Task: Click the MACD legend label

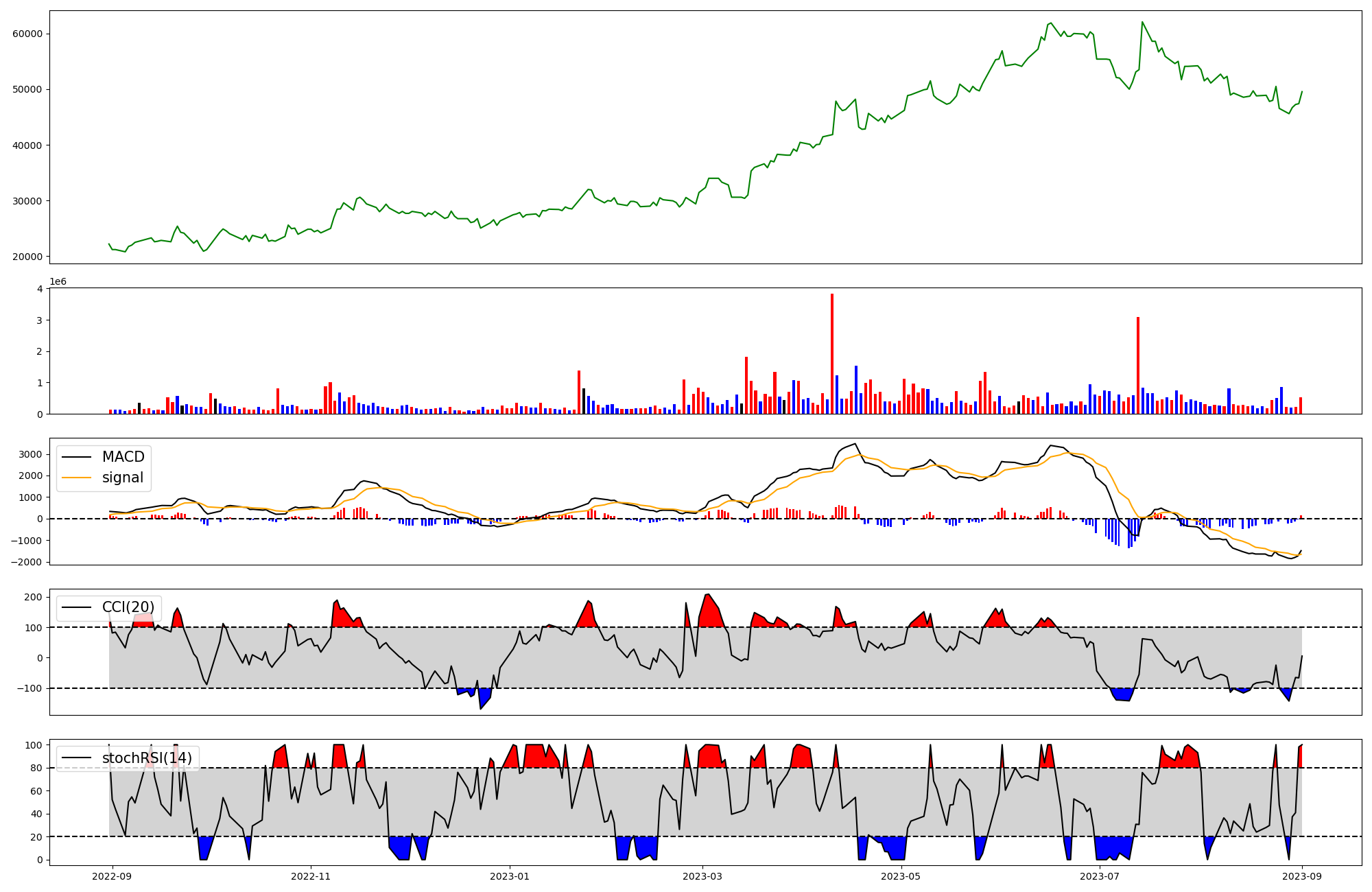Action: (x=123, y=457)
